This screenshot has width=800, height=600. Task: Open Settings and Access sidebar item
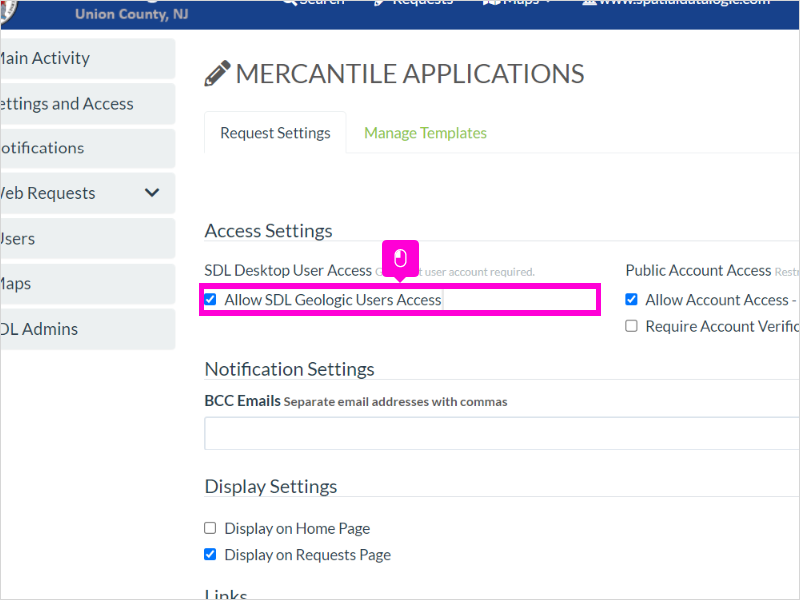pos(87,104)
